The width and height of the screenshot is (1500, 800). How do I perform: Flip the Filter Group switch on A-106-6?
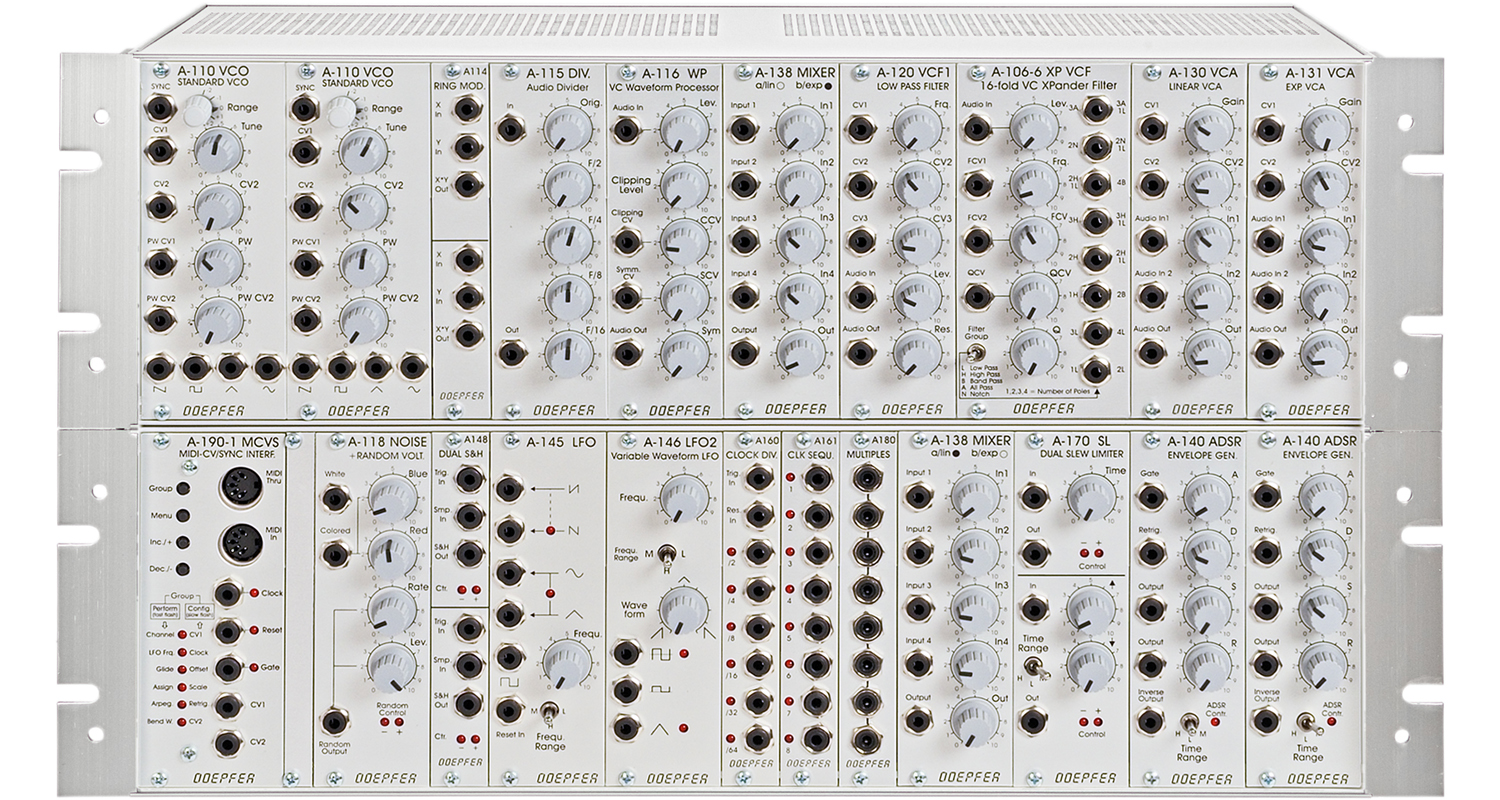[977, 351]
